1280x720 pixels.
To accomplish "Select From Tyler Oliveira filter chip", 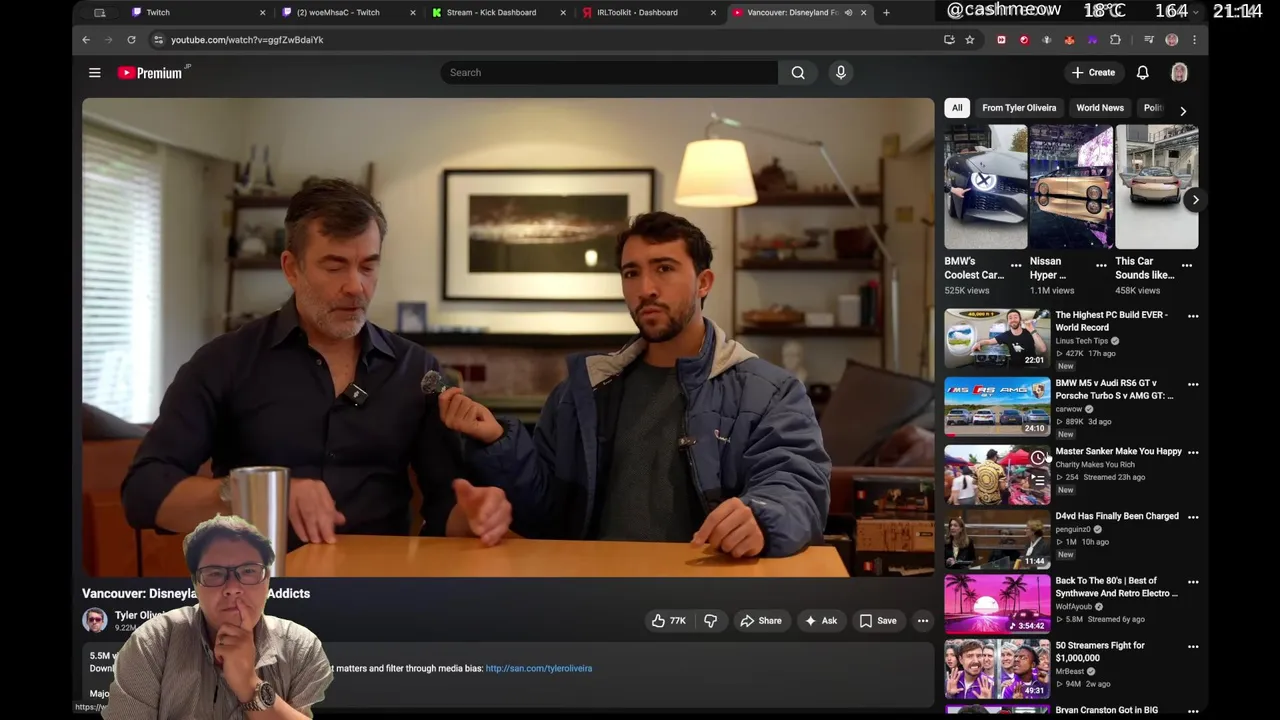I will pos(1019,108).
